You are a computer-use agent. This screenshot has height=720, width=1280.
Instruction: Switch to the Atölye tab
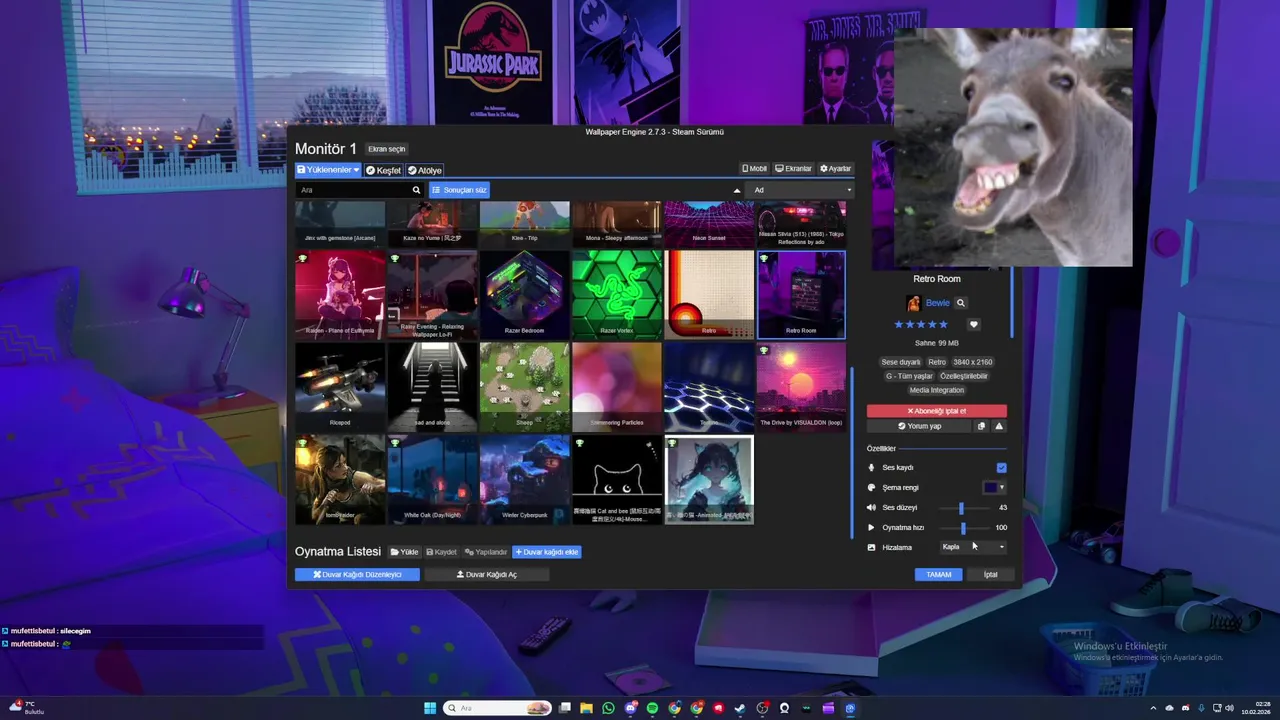(424, 170)
